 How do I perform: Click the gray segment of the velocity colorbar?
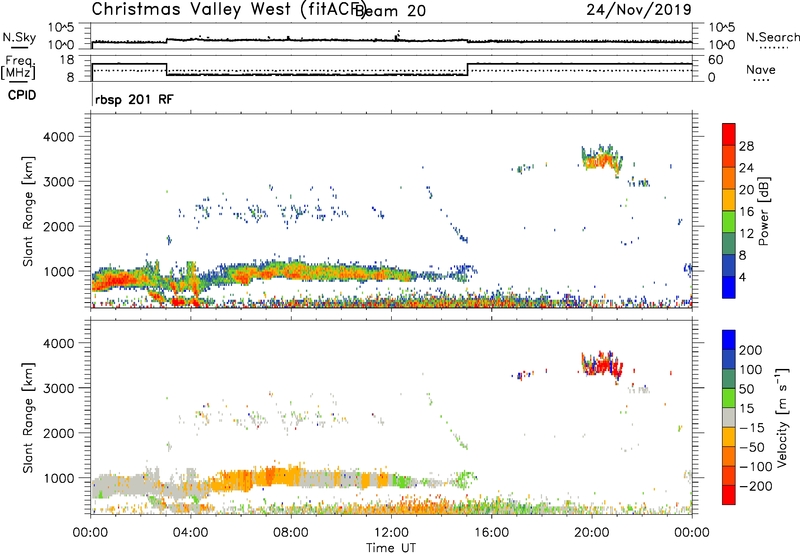729,418
